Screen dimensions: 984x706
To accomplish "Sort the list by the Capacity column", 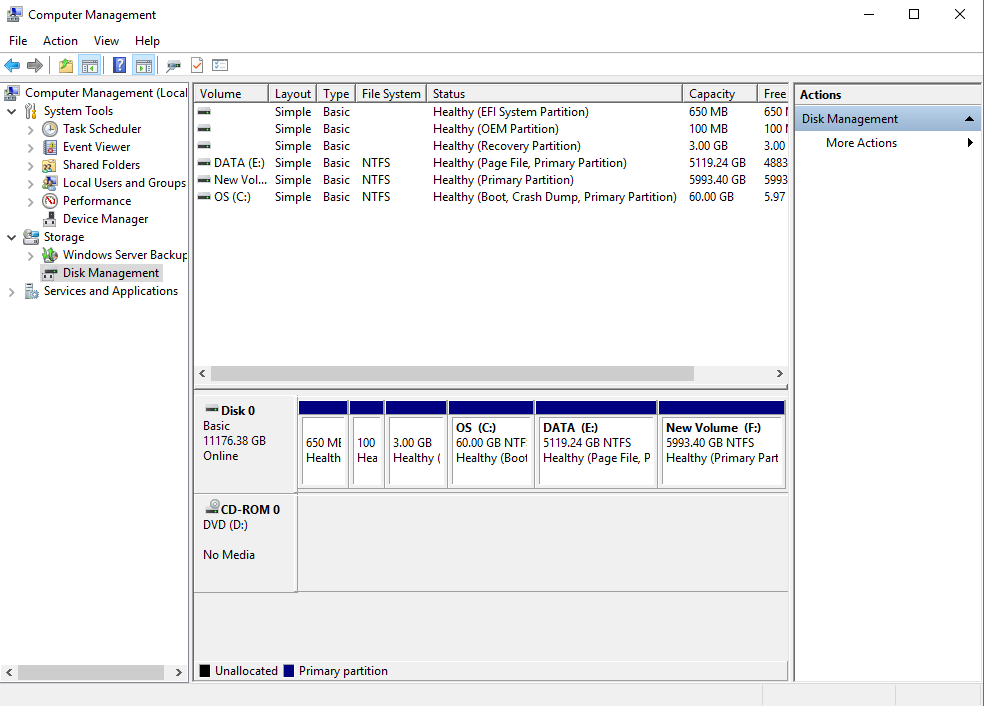I will pos(720,94).
